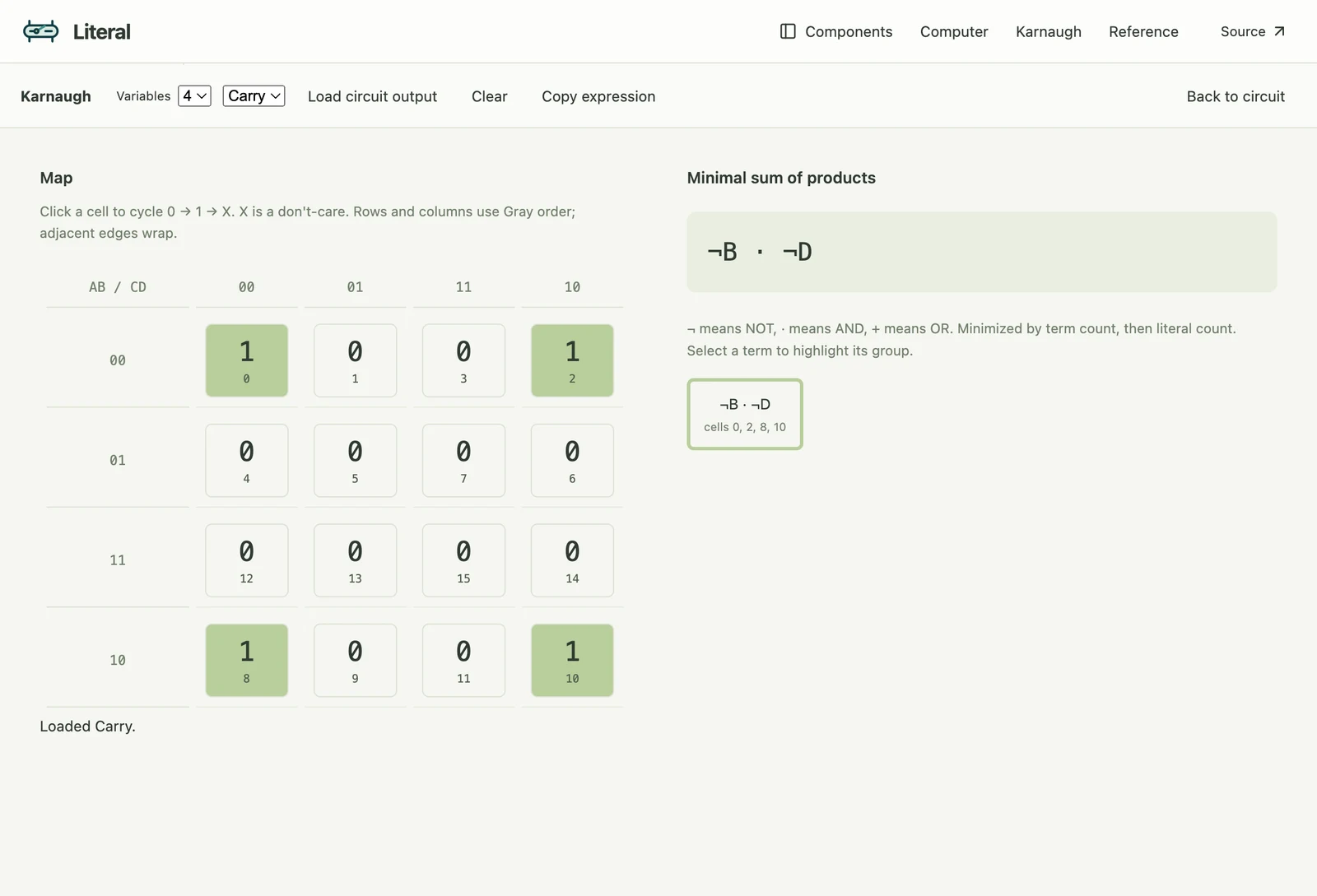Viewport: 1317px width, 896px height.
Task: Flip map cell 11
Action: [463, 661]
